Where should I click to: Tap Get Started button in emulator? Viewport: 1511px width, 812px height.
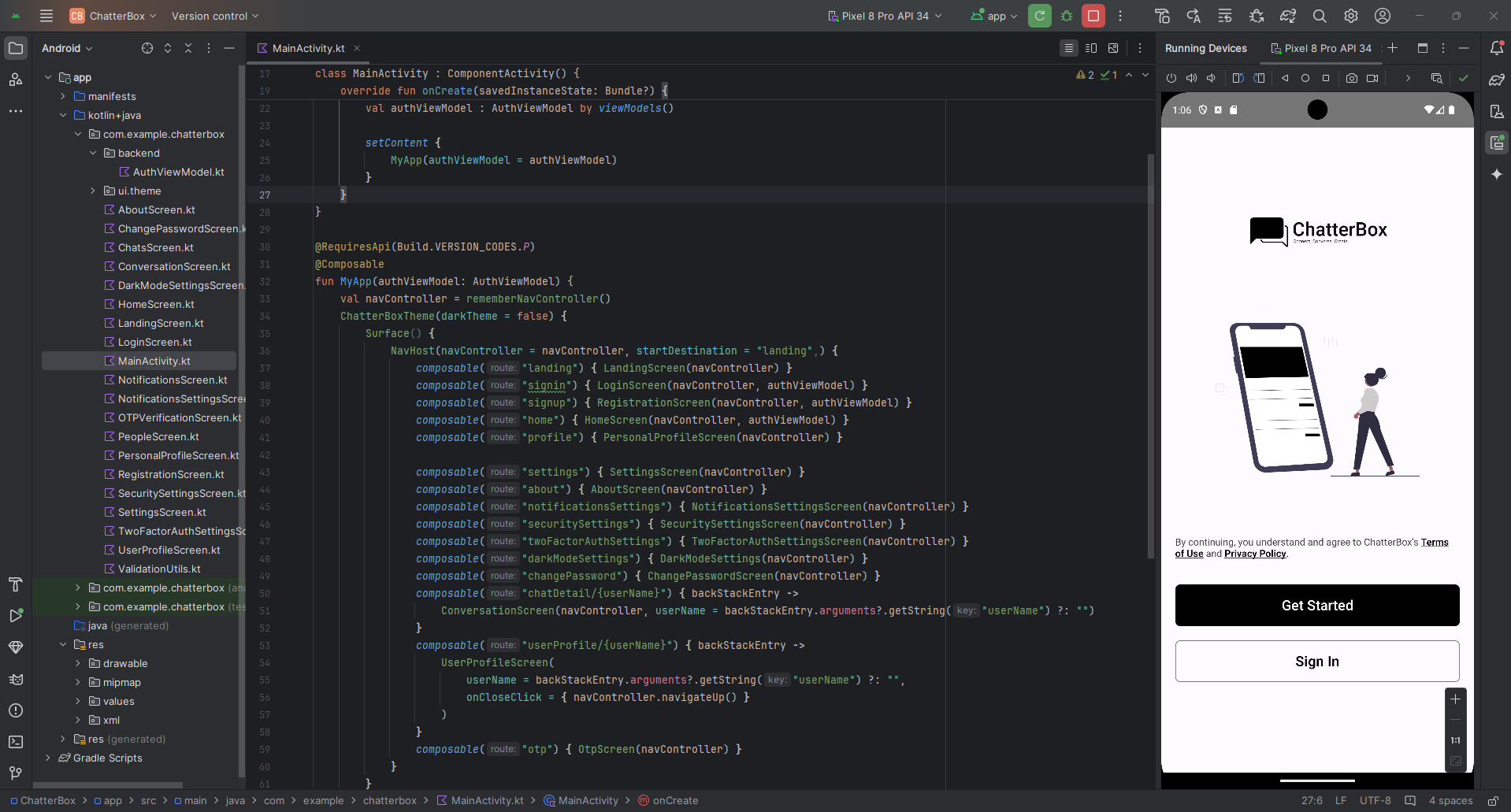(1317, 605)
